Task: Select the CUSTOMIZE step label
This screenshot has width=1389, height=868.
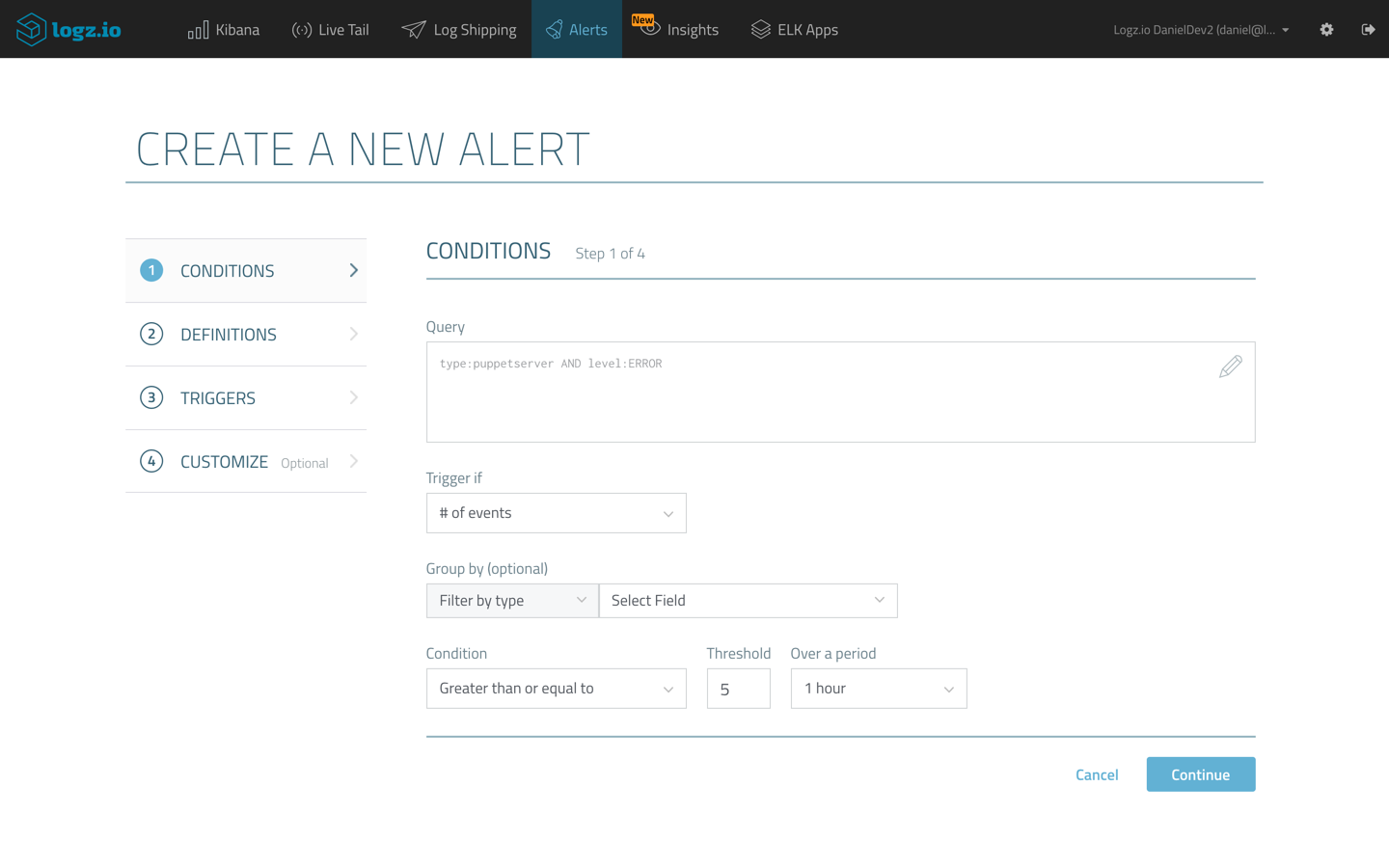Action: coord(225,462)
